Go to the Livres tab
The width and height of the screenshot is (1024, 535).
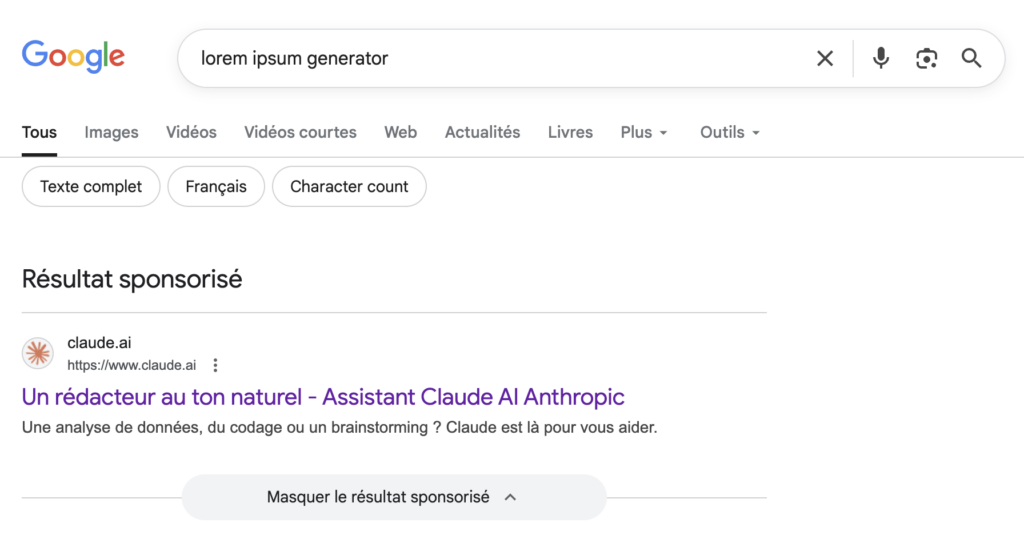(570, 133)
